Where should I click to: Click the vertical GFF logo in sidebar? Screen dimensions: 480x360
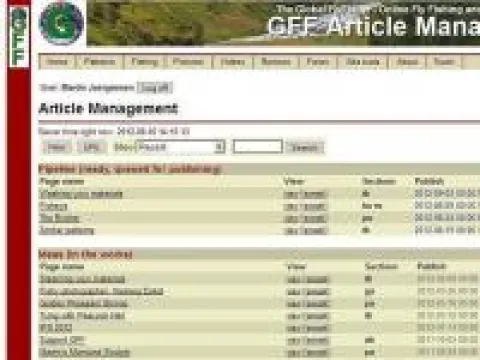pyautogui.click(x=19, y=37)
